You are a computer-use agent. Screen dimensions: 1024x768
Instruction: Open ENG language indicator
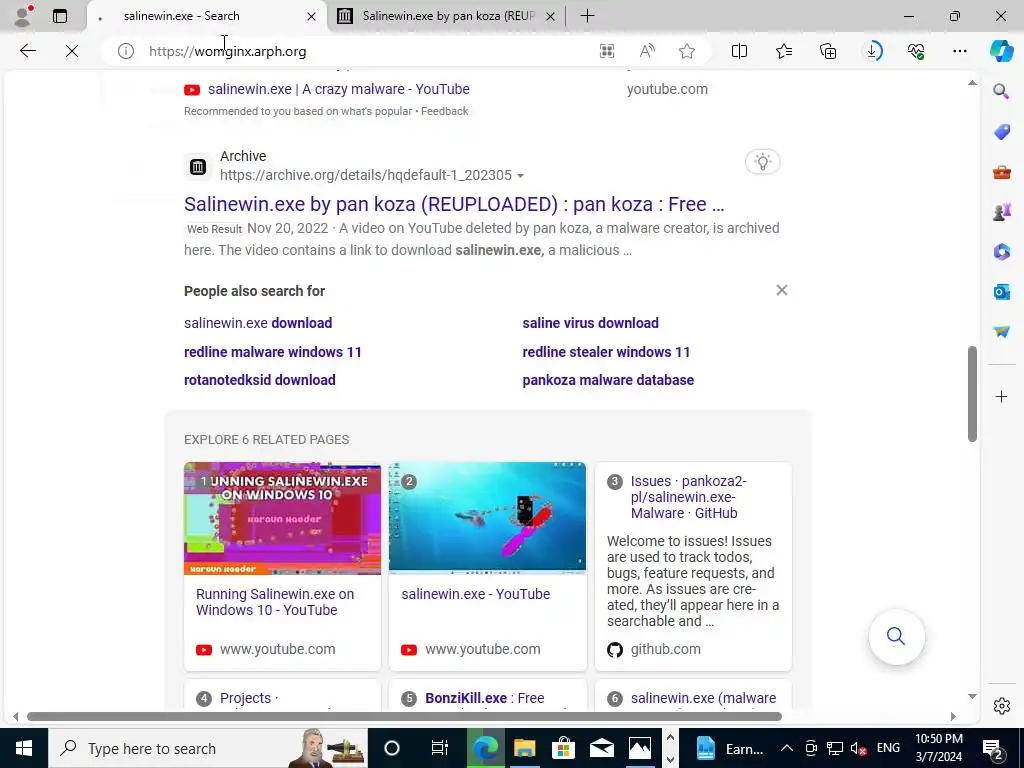(x=888, y=748)
